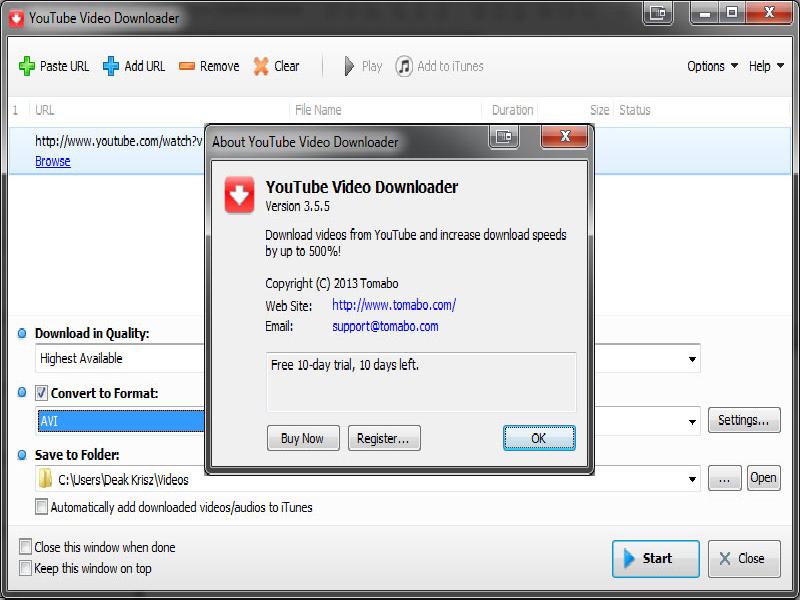Screen dimensions: 800x600
Task: Check Close this window when done
Action: pos(25,546)
